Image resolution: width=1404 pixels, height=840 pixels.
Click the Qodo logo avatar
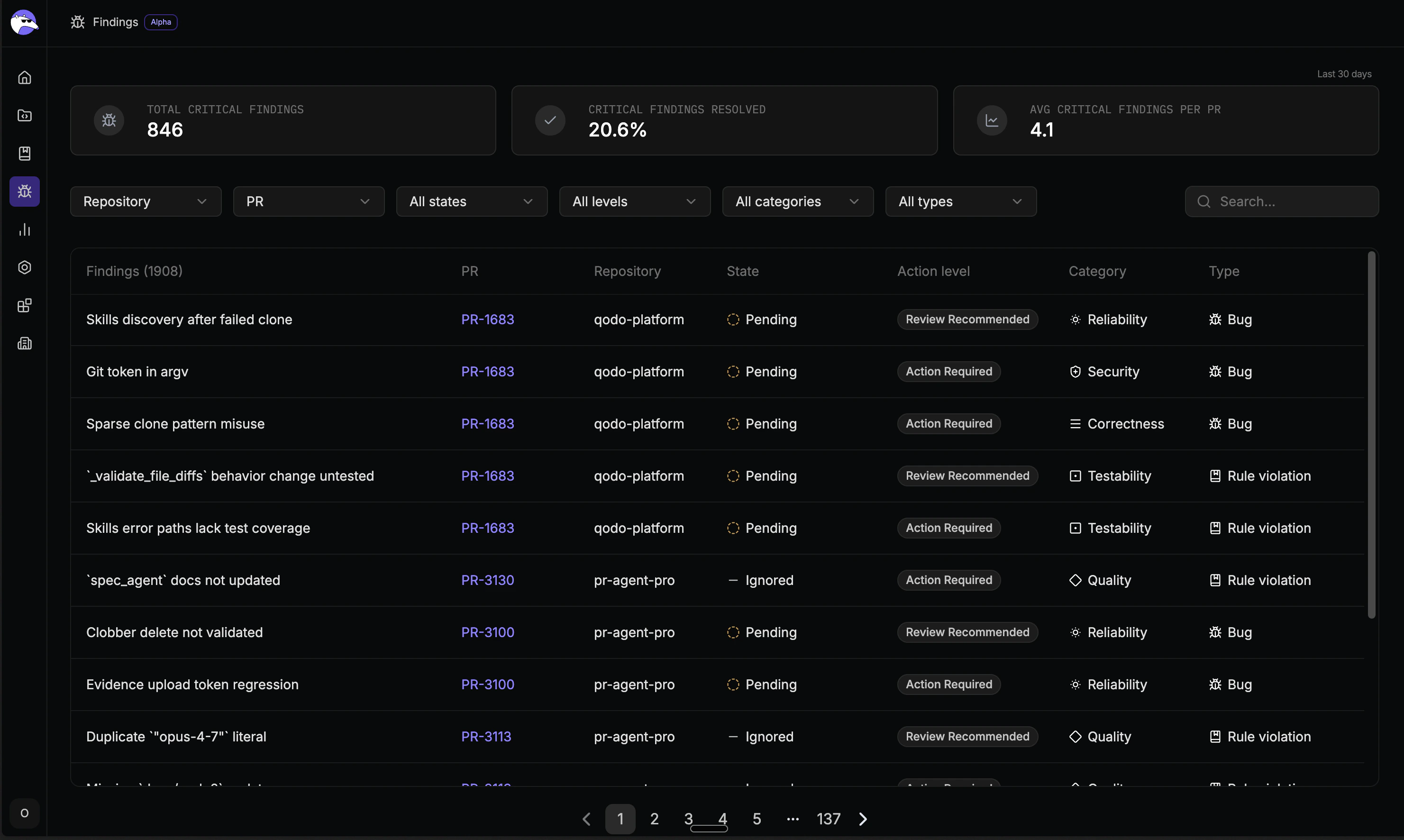[24, 22]
